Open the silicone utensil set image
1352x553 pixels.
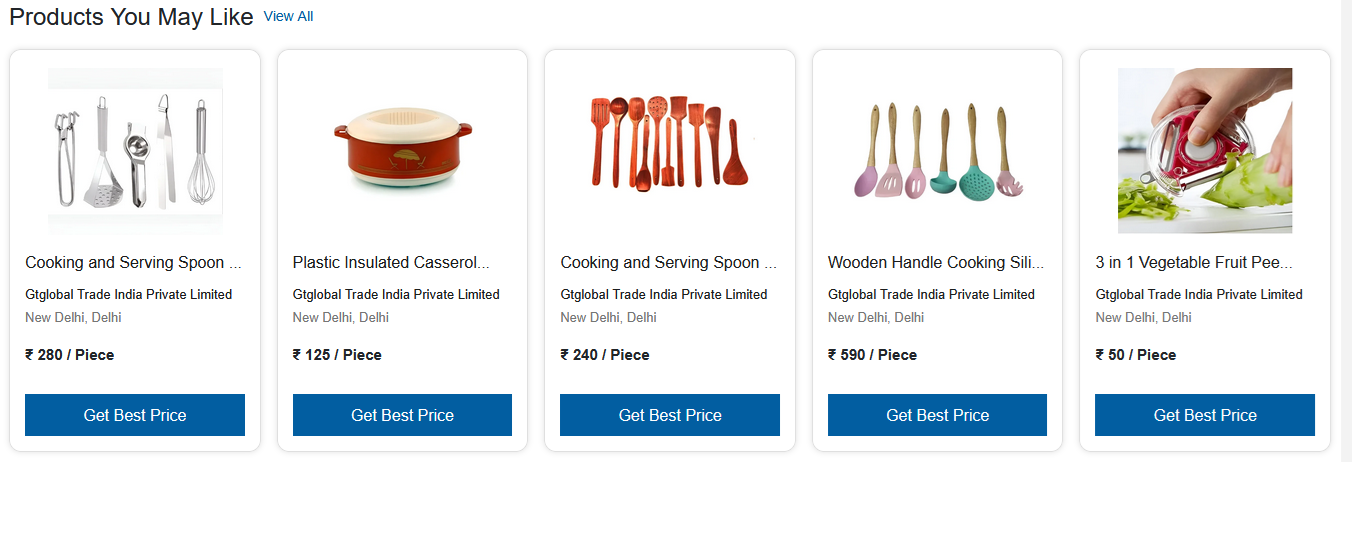pos(937,151)
